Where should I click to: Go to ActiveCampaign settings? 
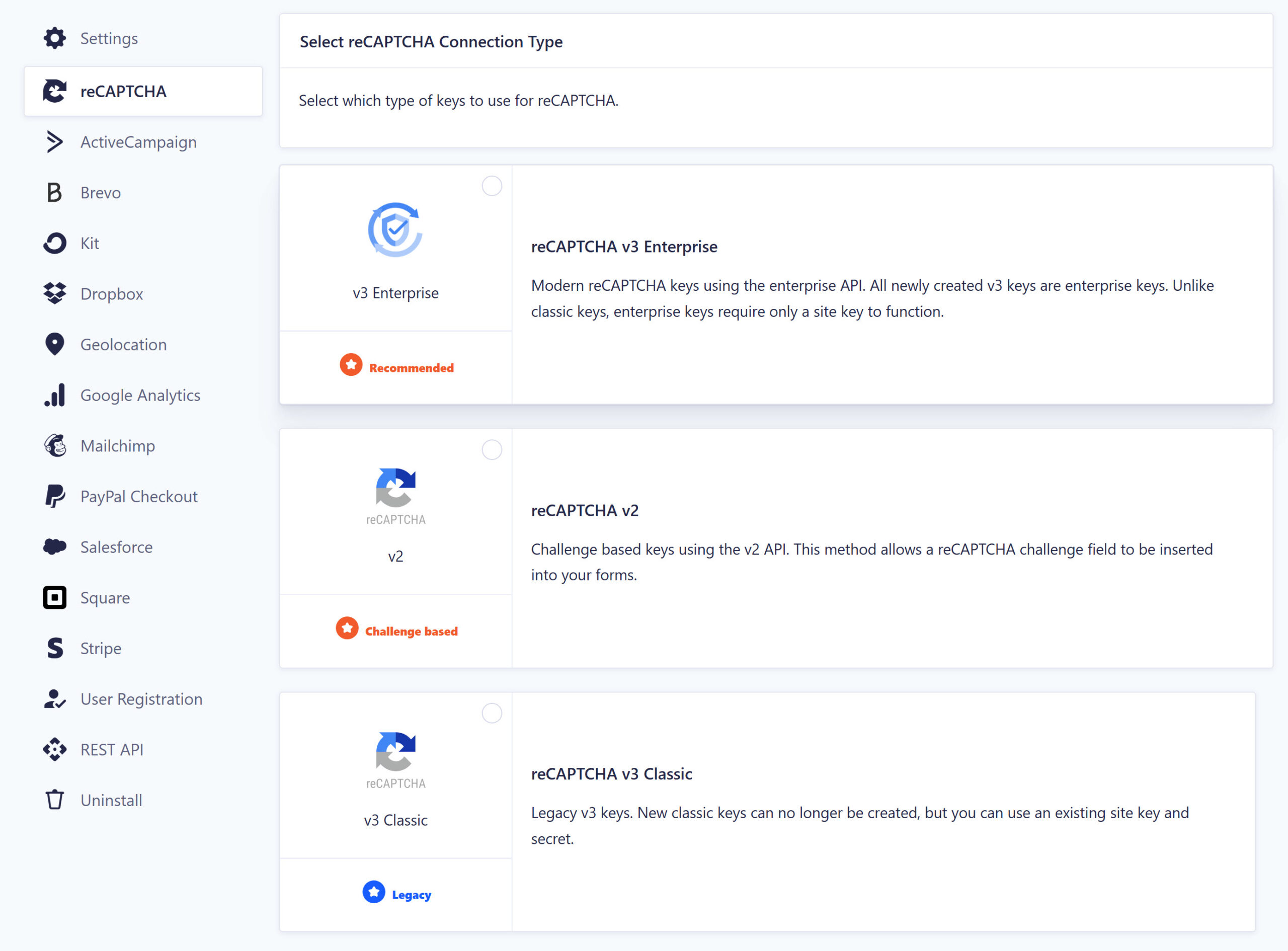pos(143,141)
